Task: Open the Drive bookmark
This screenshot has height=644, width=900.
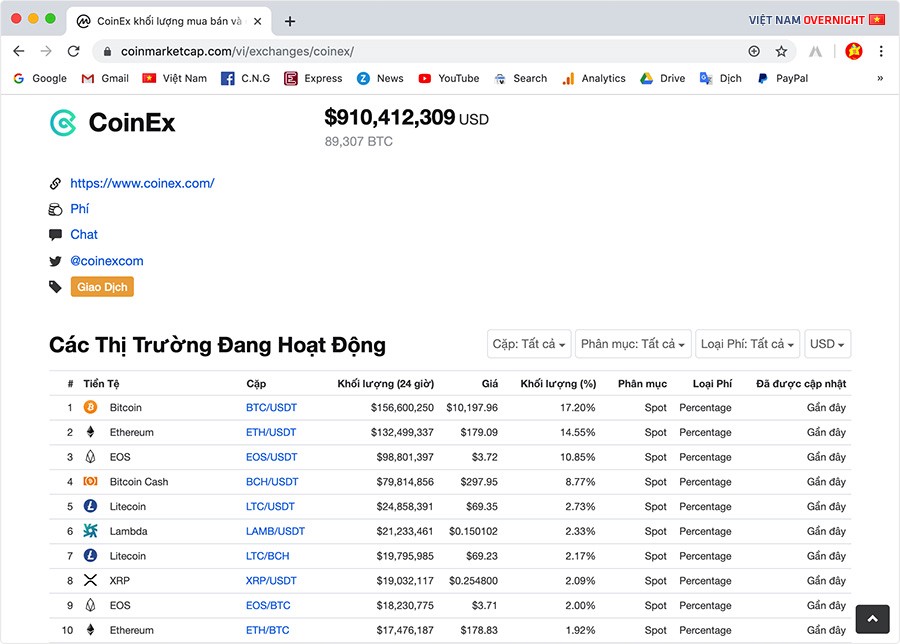Action: (x=663, y=78)
